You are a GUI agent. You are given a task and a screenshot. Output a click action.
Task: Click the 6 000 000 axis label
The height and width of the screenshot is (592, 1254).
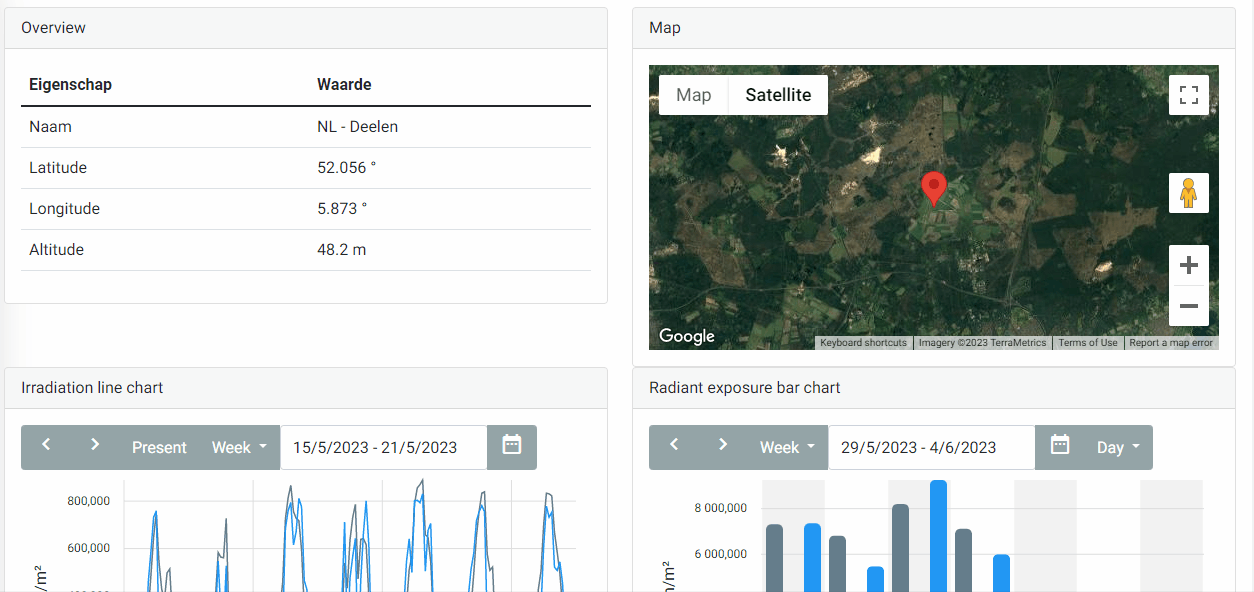pos(720,555)
